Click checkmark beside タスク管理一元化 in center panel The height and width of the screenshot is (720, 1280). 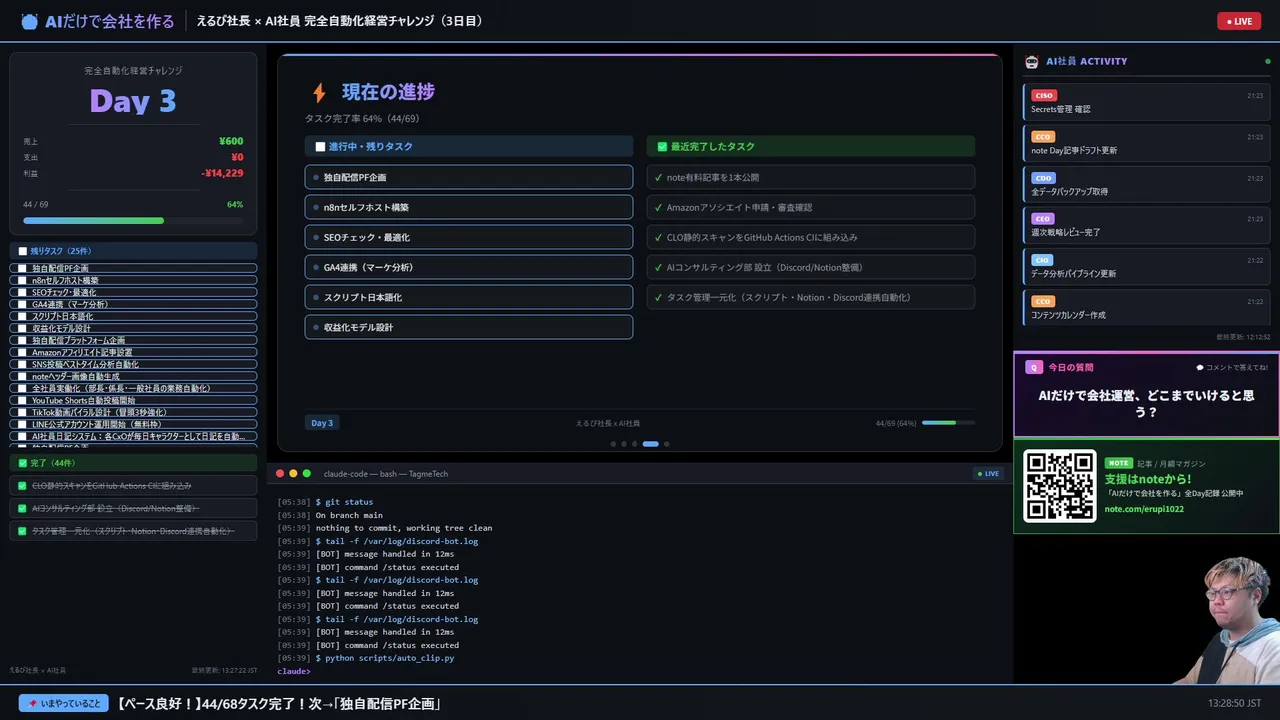tap(657, 297)
